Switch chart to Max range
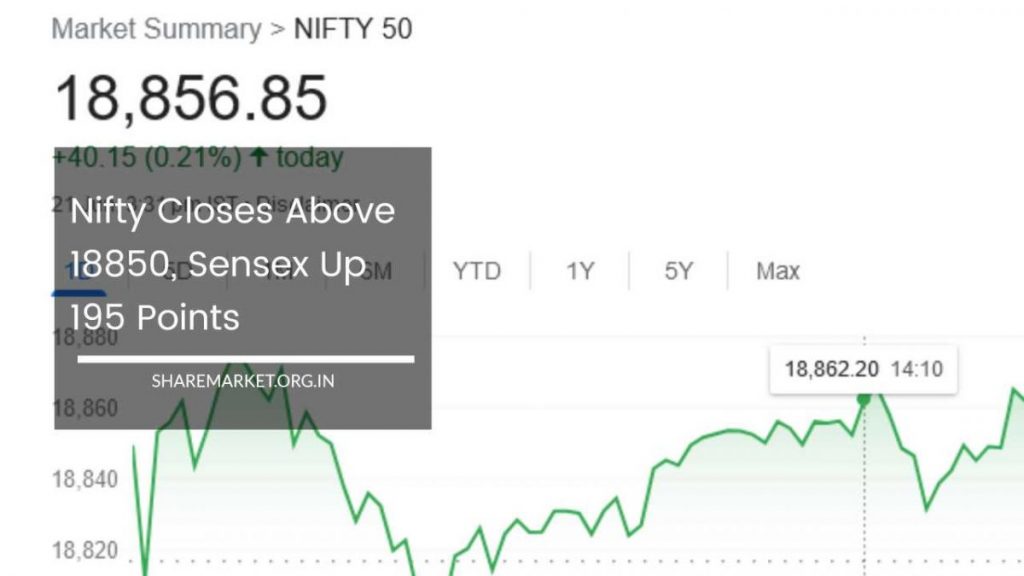 click(x=777, y=271)
